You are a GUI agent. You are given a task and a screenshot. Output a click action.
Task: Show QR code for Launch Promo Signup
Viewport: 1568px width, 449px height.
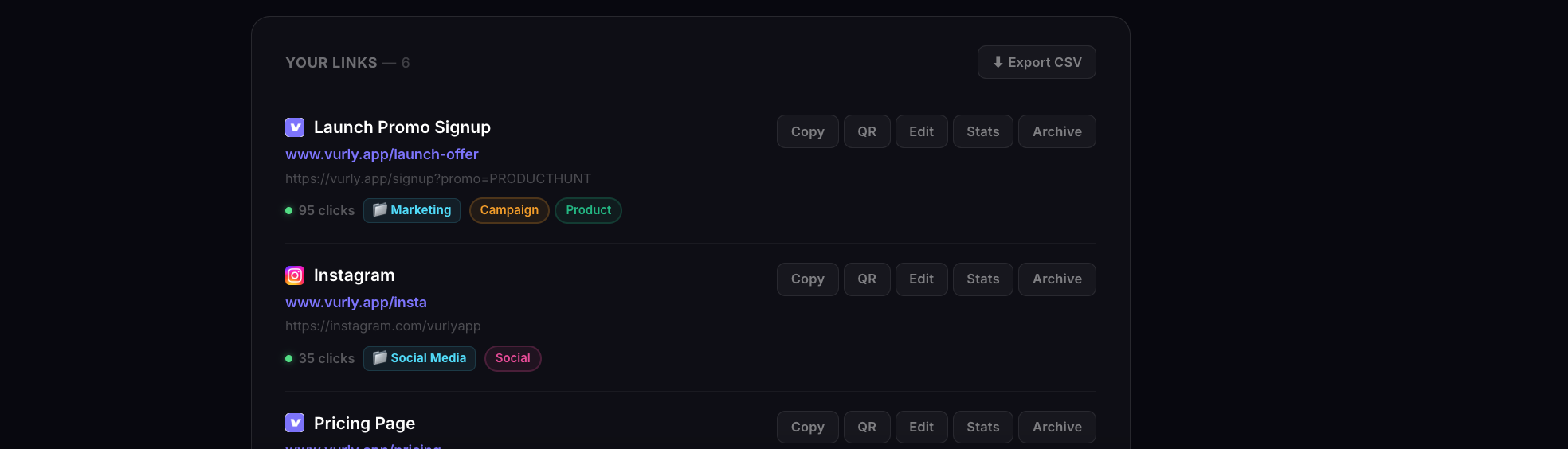[867, 131]
